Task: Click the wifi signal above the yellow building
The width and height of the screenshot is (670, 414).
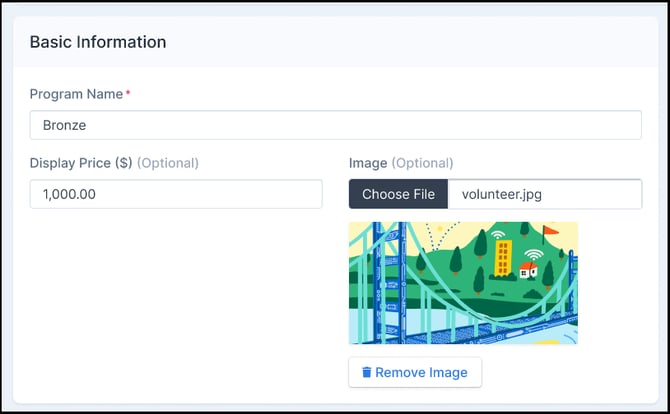Action: (x=497, y=234)
